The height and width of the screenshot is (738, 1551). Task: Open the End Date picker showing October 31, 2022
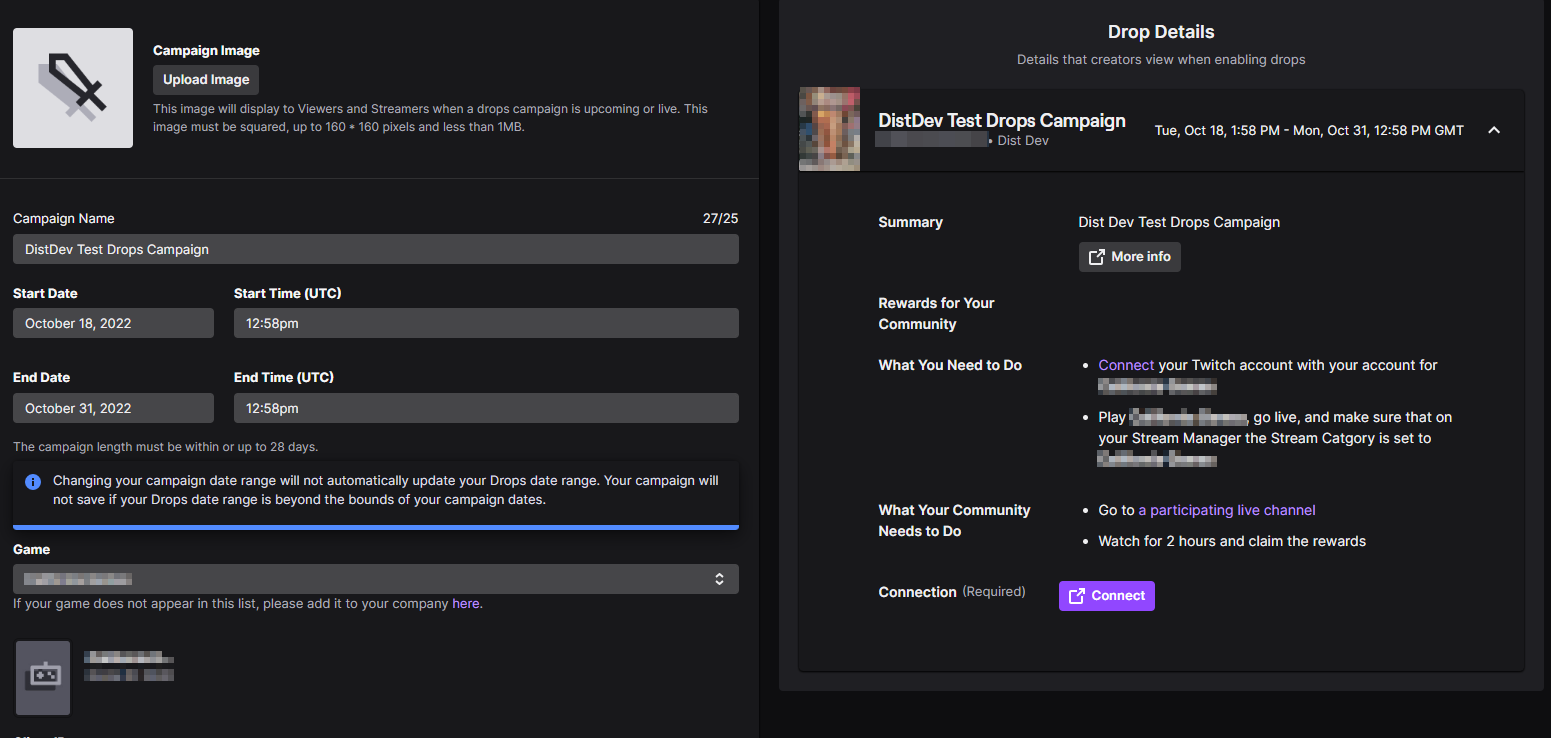click(x=112, y=407)
